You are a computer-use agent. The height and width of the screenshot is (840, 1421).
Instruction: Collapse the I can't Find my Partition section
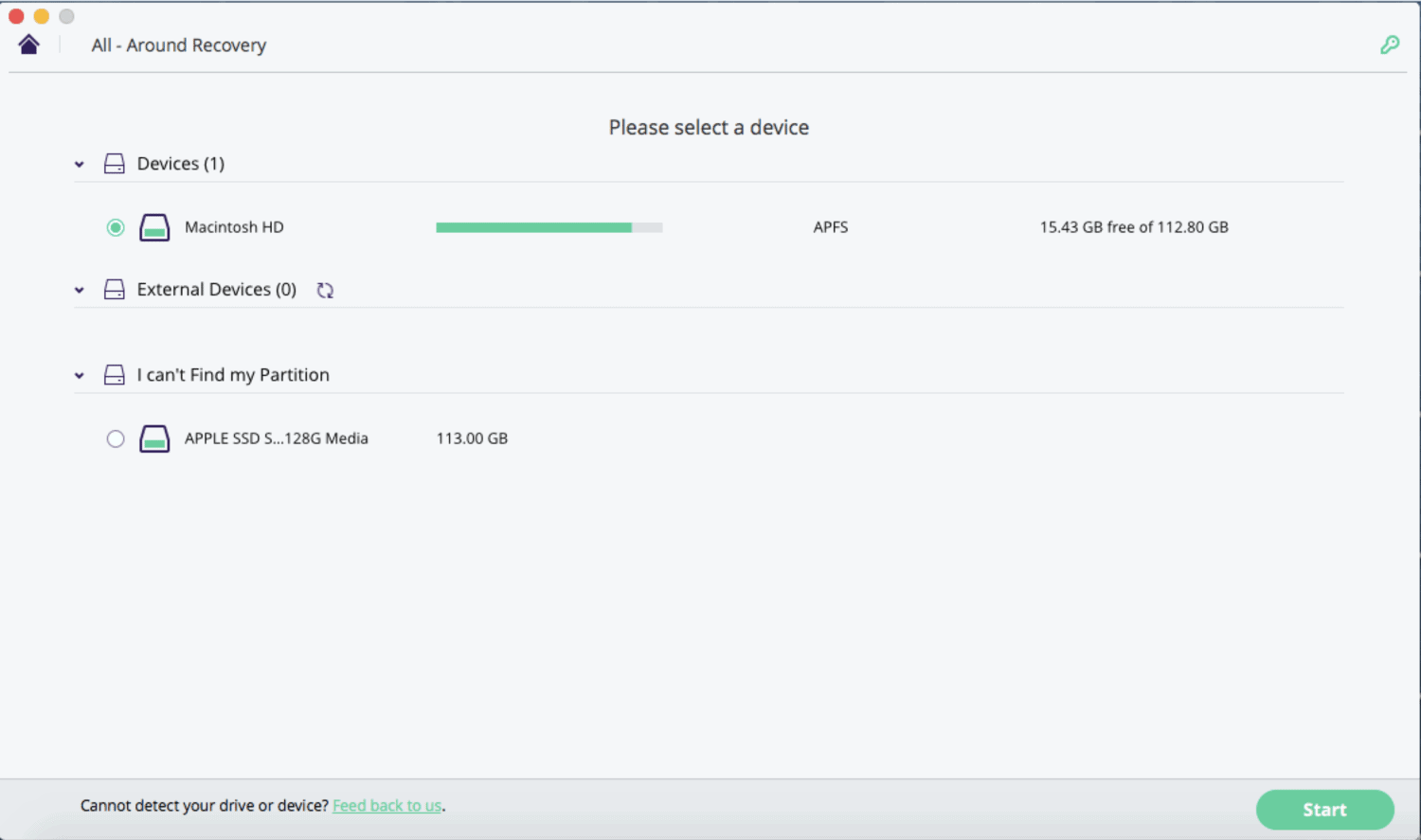tap(80, 376)
